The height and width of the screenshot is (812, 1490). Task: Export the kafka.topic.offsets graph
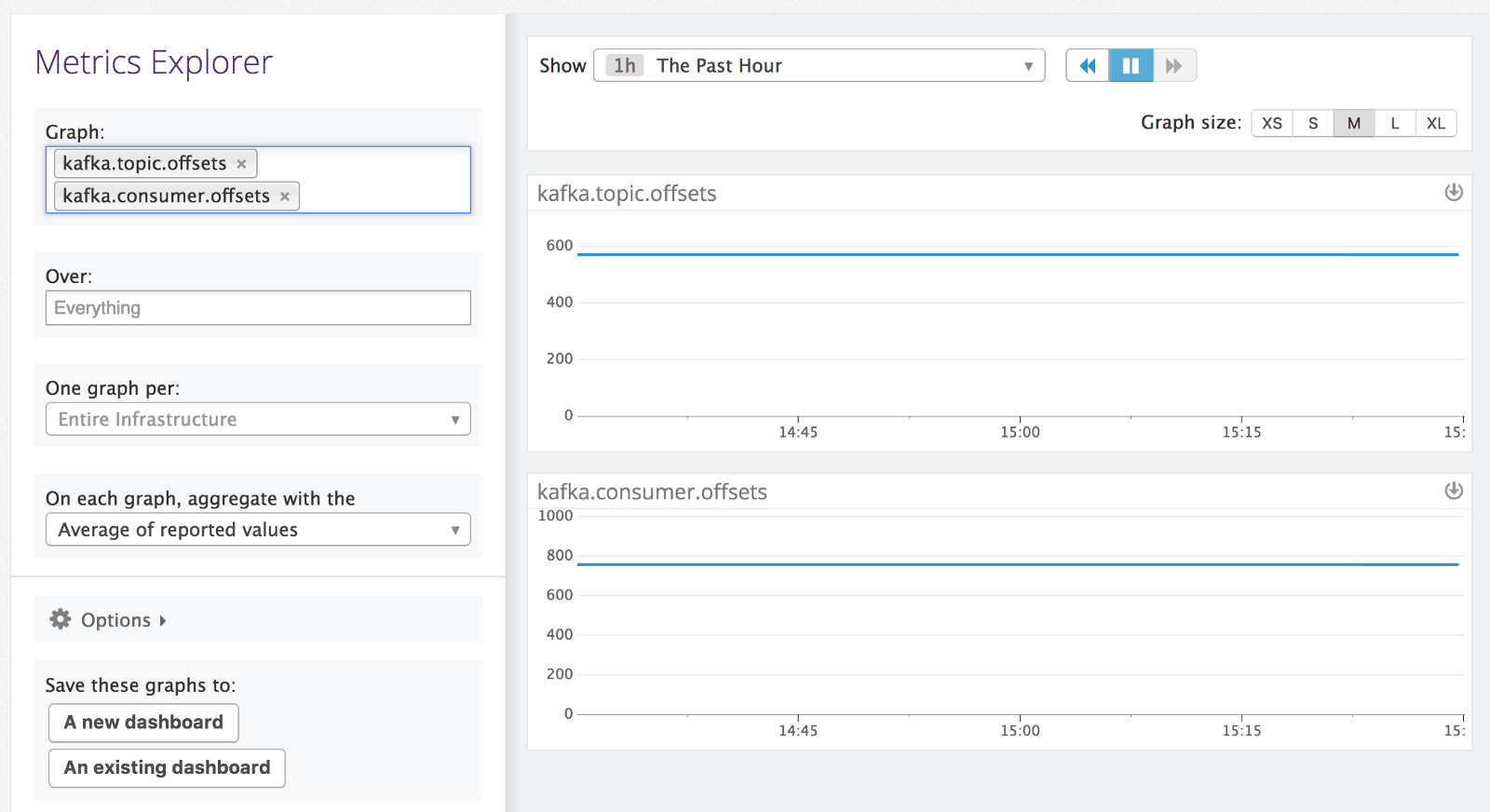coord(1453,193)
